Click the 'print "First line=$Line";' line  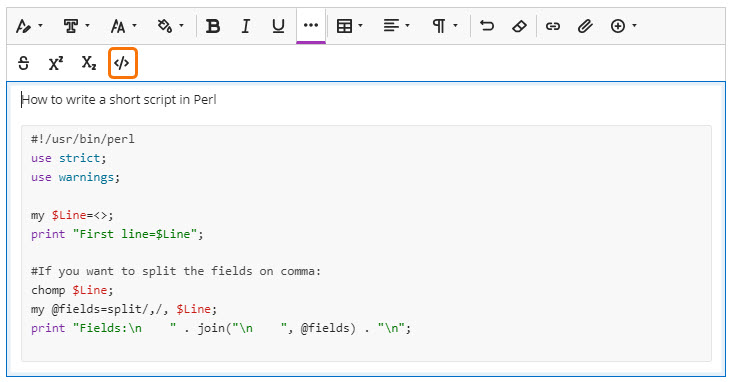click(117, 234)
